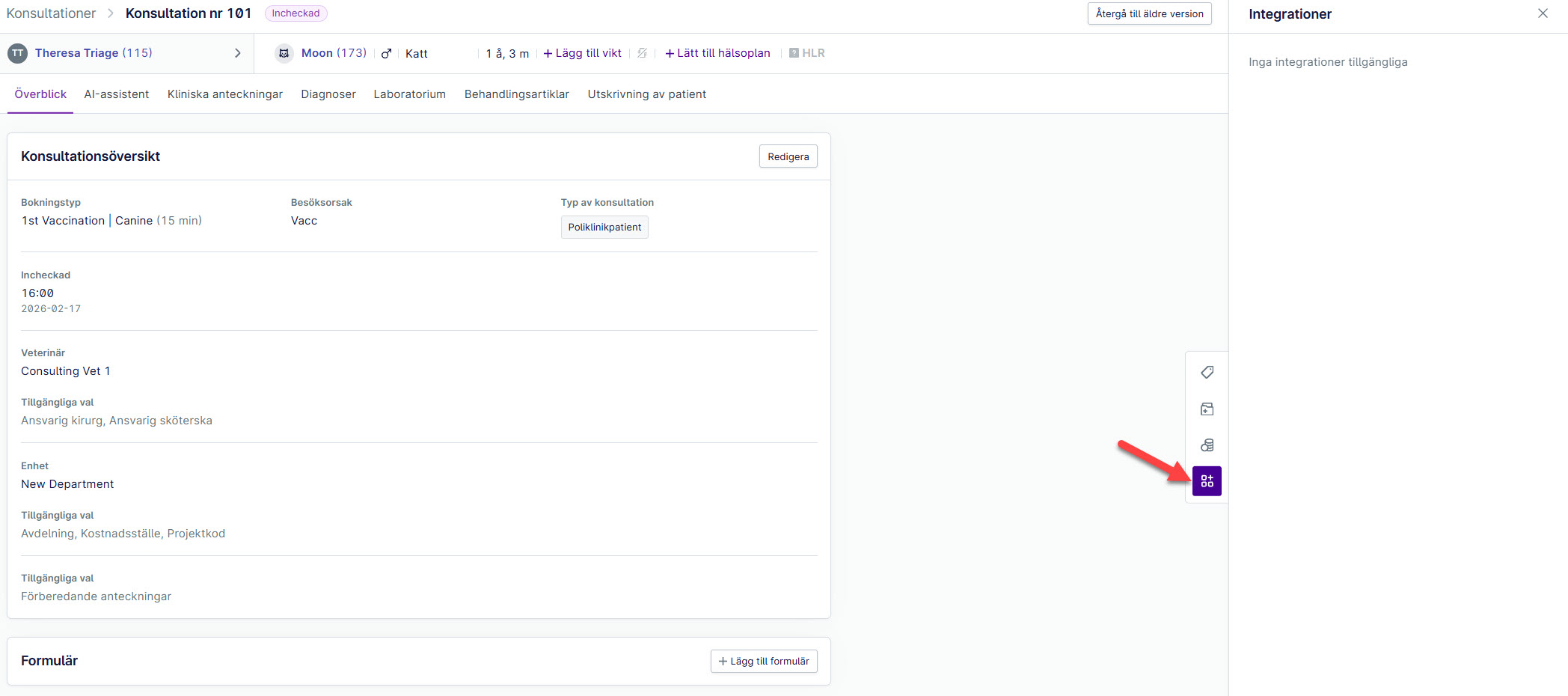Click the Integrationer panel heading
1568x696 pixels.
1290,14
